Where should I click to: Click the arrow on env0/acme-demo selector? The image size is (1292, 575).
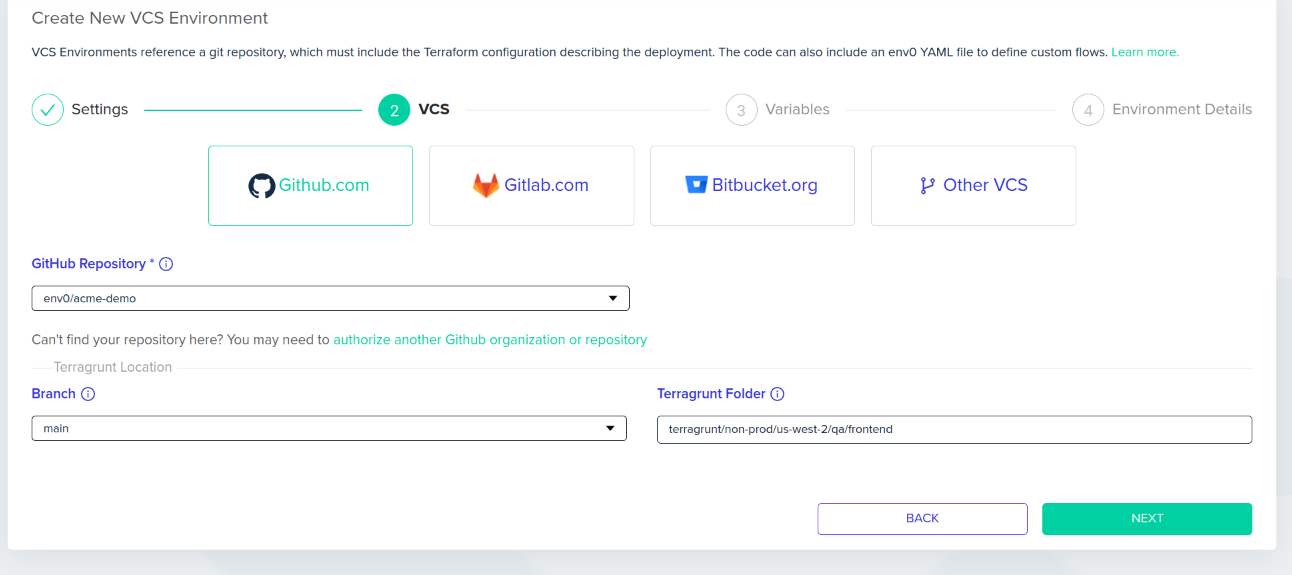point(613,298)
